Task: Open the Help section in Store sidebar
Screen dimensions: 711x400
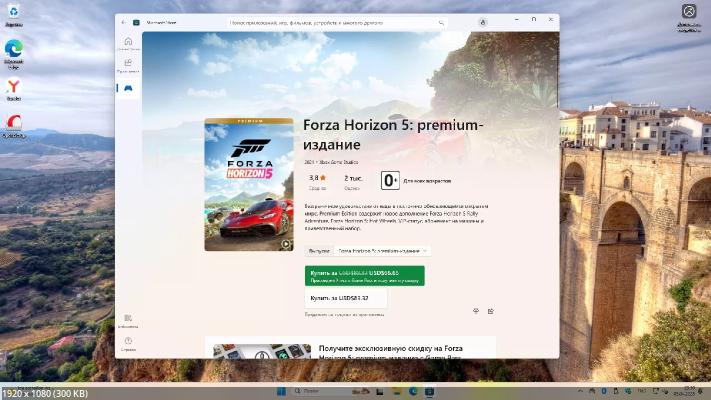Action: pyautogui.click(x=128, y=344)
